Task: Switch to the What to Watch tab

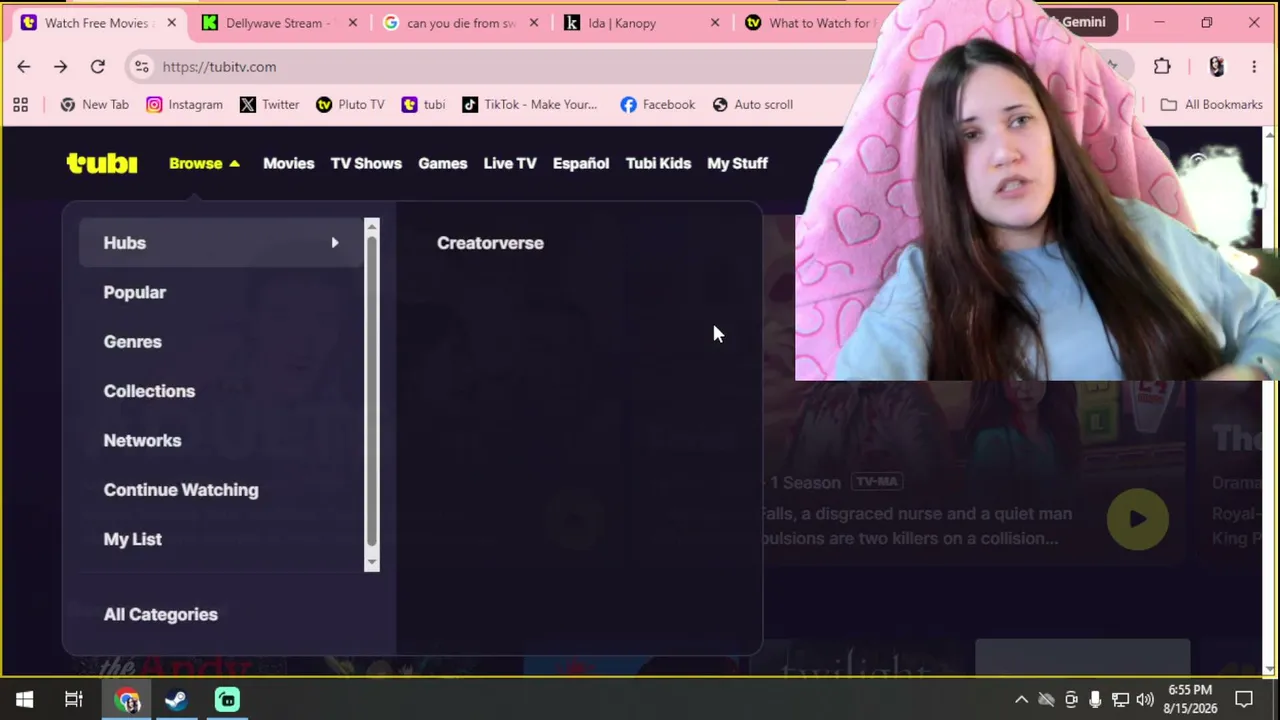Action: click(x=810, y=23)
